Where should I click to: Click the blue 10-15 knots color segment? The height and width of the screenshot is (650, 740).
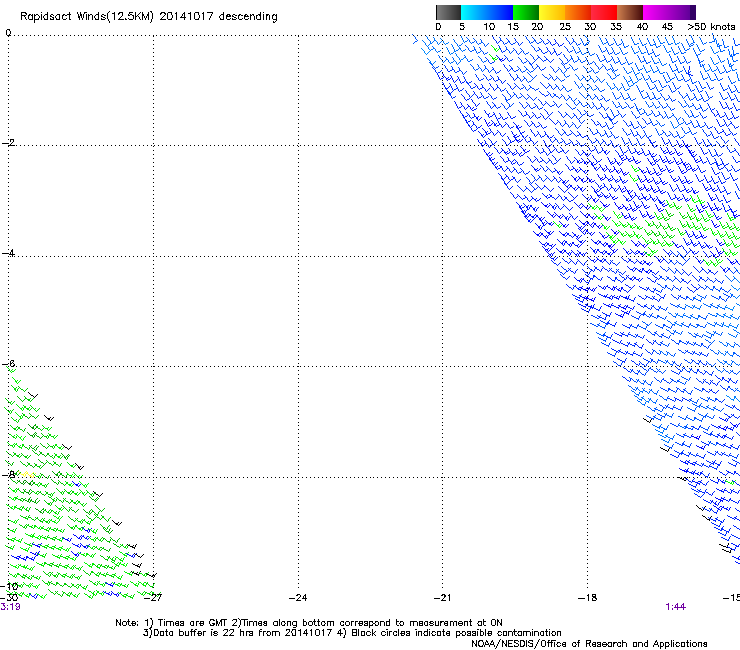pyautogui.click(x=500, y=12)
